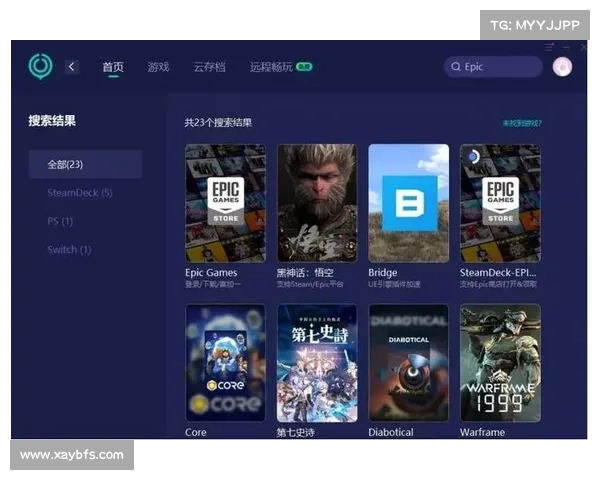This screenshot has height=480, width=600.
Task: Open the Bridge game cover
Action: [409, 203]
